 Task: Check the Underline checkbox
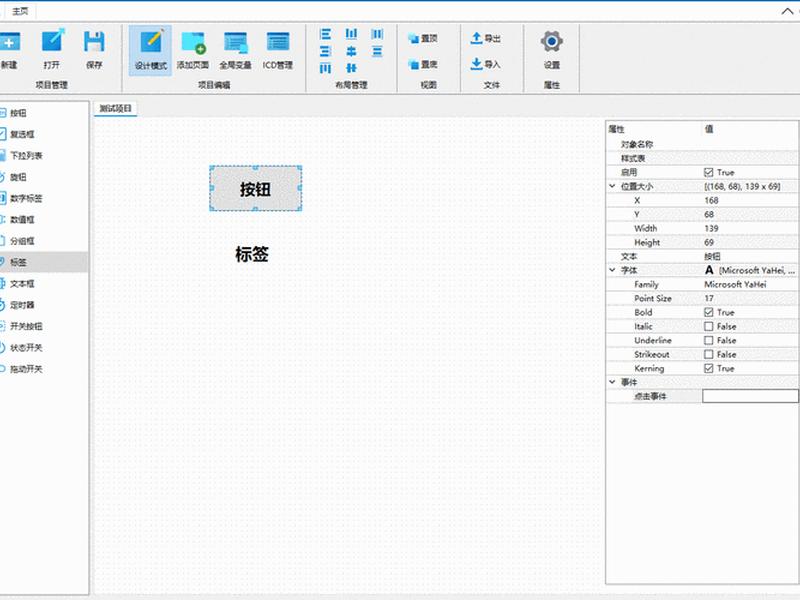point(708,340)
